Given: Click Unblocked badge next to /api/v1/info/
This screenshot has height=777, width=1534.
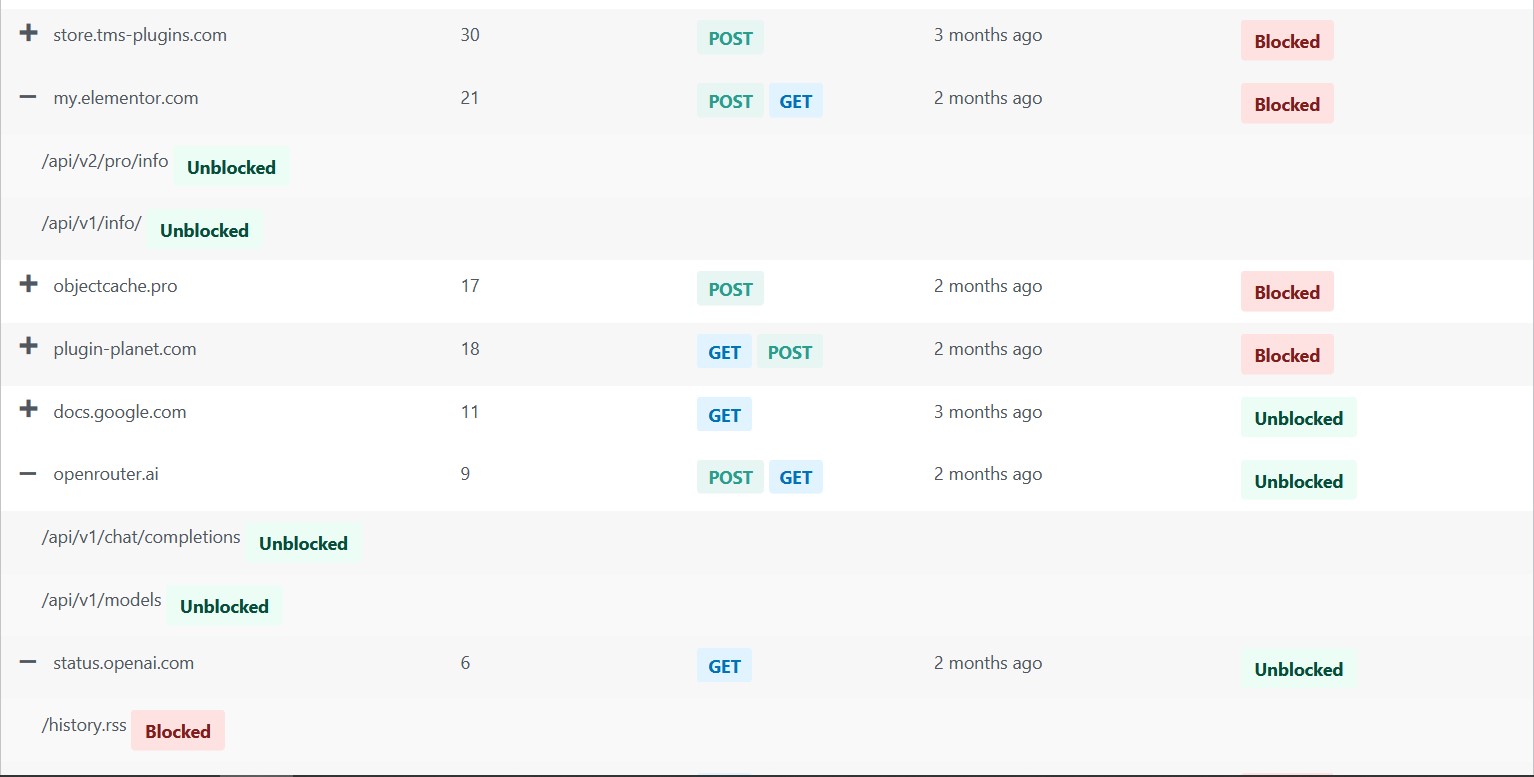Looking at the screenshot, I should coord(204,230).
